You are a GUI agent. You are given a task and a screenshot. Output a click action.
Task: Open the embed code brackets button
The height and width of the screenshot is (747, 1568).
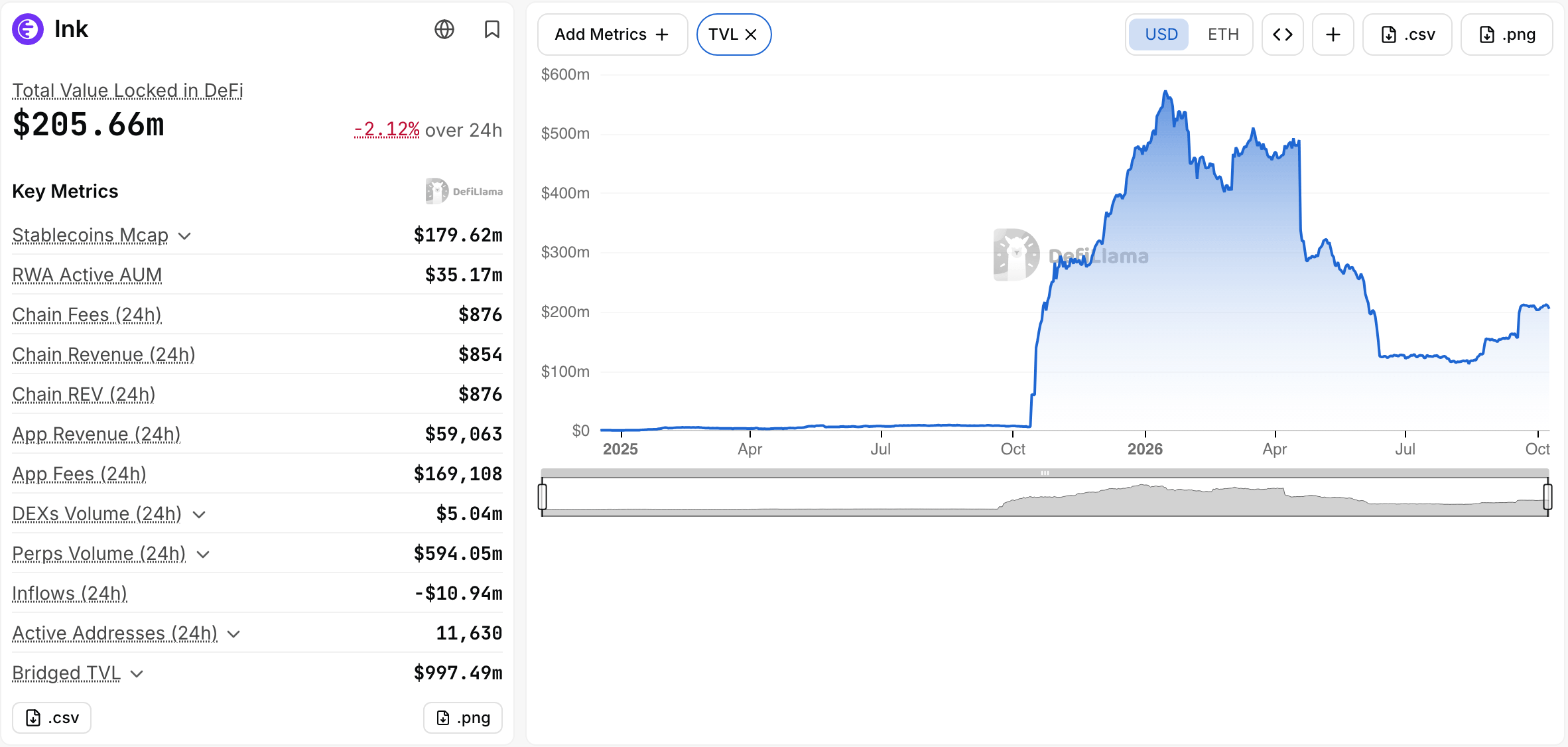click(1282, 34)
